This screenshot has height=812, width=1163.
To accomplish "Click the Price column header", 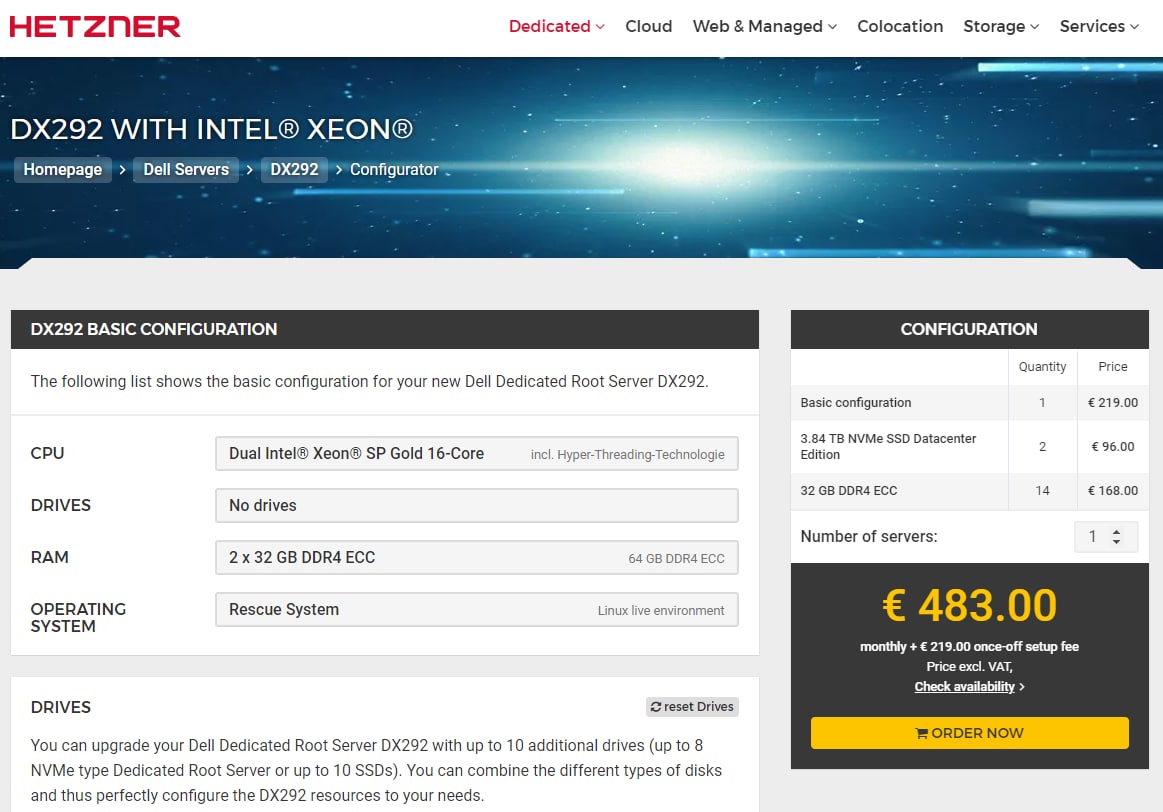I will [x=1113, y=366].
